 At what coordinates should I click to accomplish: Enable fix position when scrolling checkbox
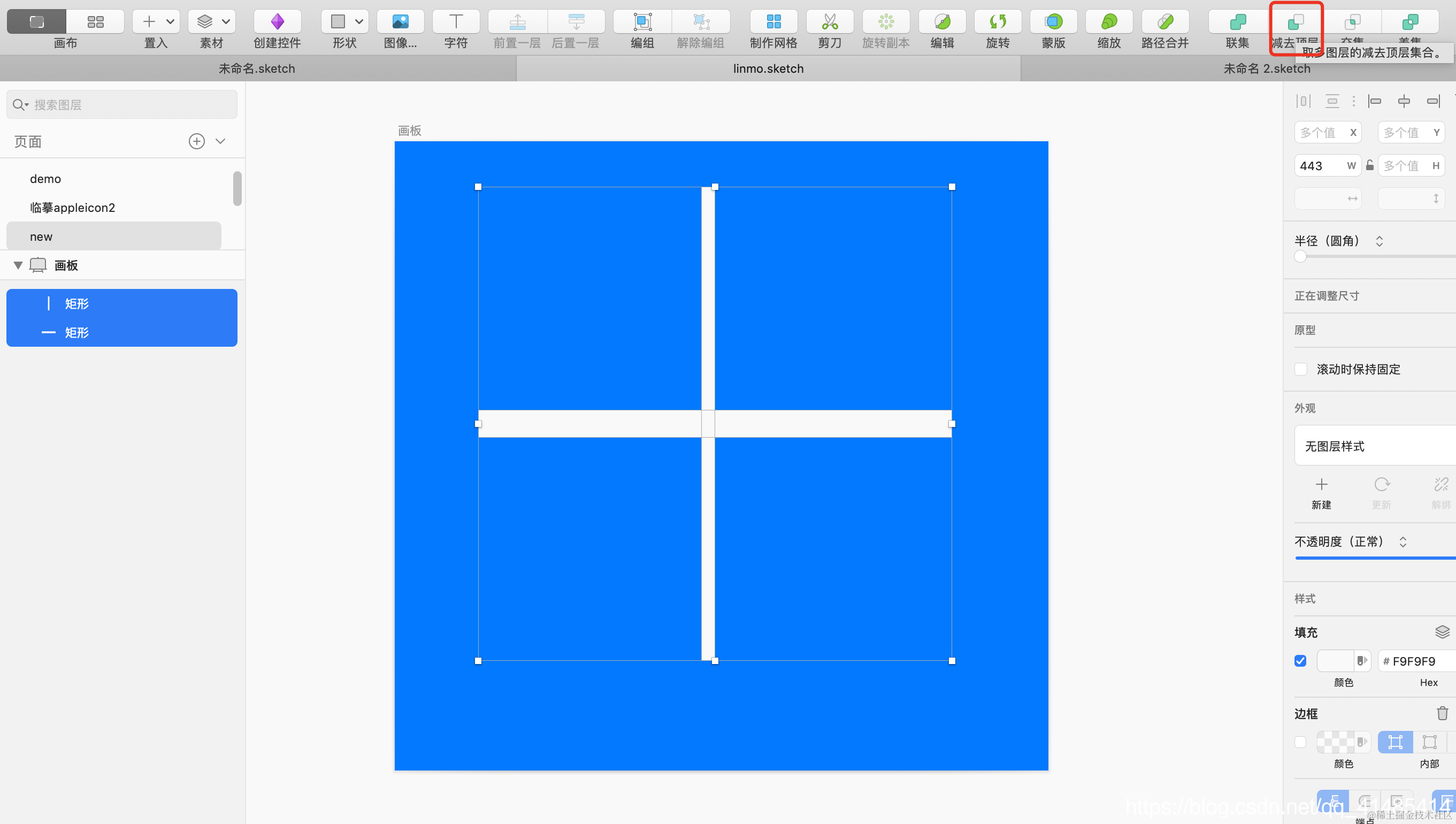tap(1300, 370)
